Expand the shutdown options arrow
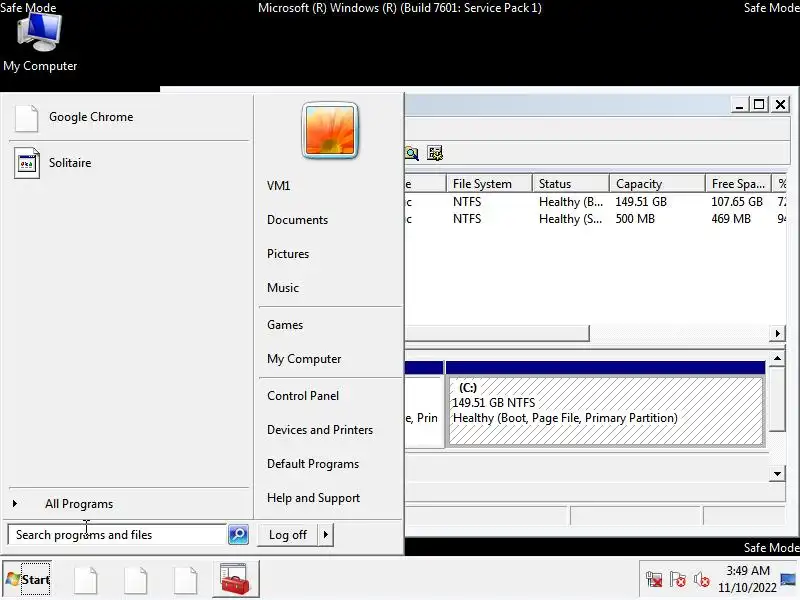 [x=326, y=535]
